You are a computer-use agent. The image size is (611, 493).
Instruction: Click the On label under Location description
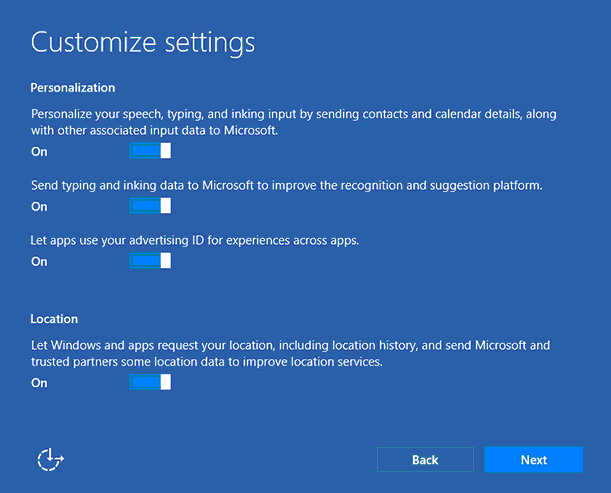point(39,383)
